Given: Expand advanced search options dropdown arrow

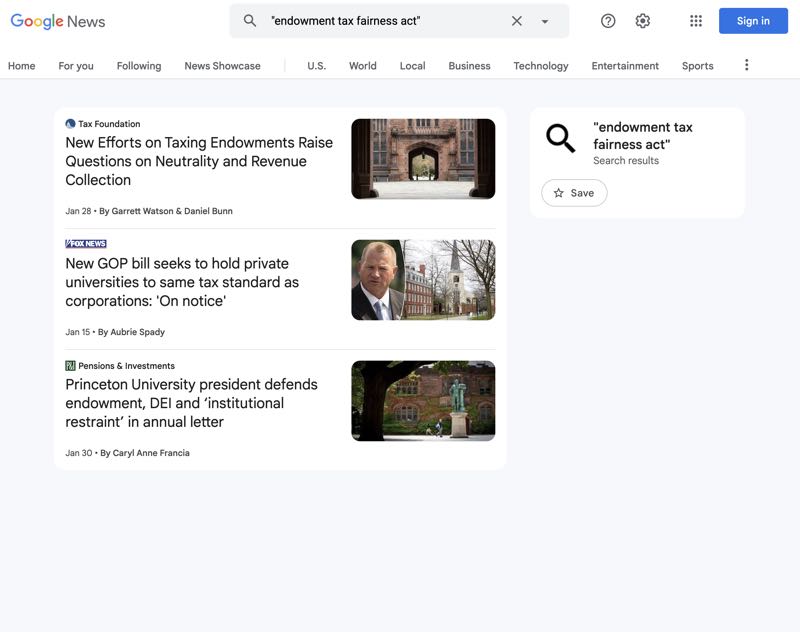Looking at the screenshot, I should [x=545, y=21].
